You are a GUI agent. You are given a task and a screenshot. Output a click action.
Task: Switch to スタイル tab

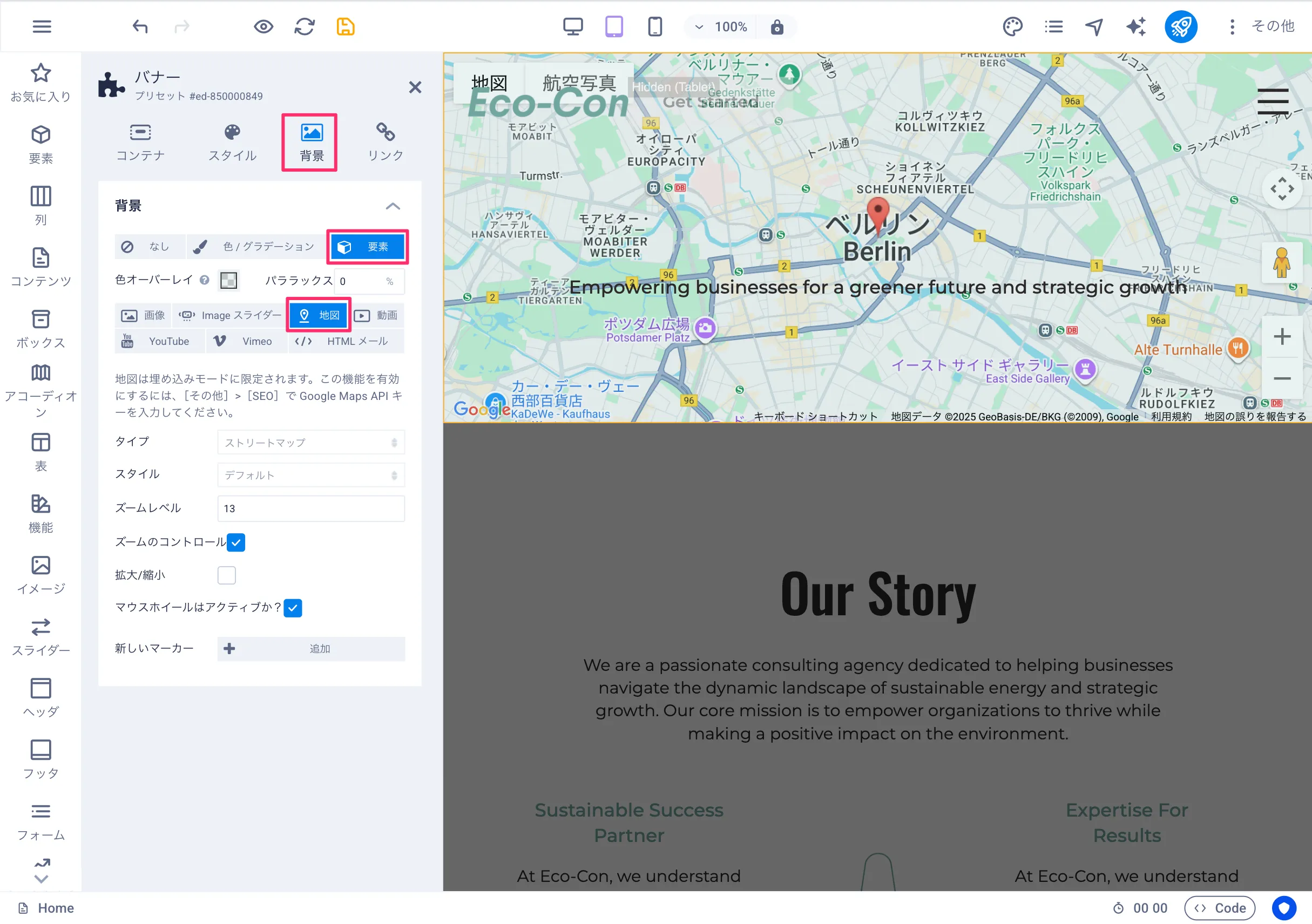232,142
